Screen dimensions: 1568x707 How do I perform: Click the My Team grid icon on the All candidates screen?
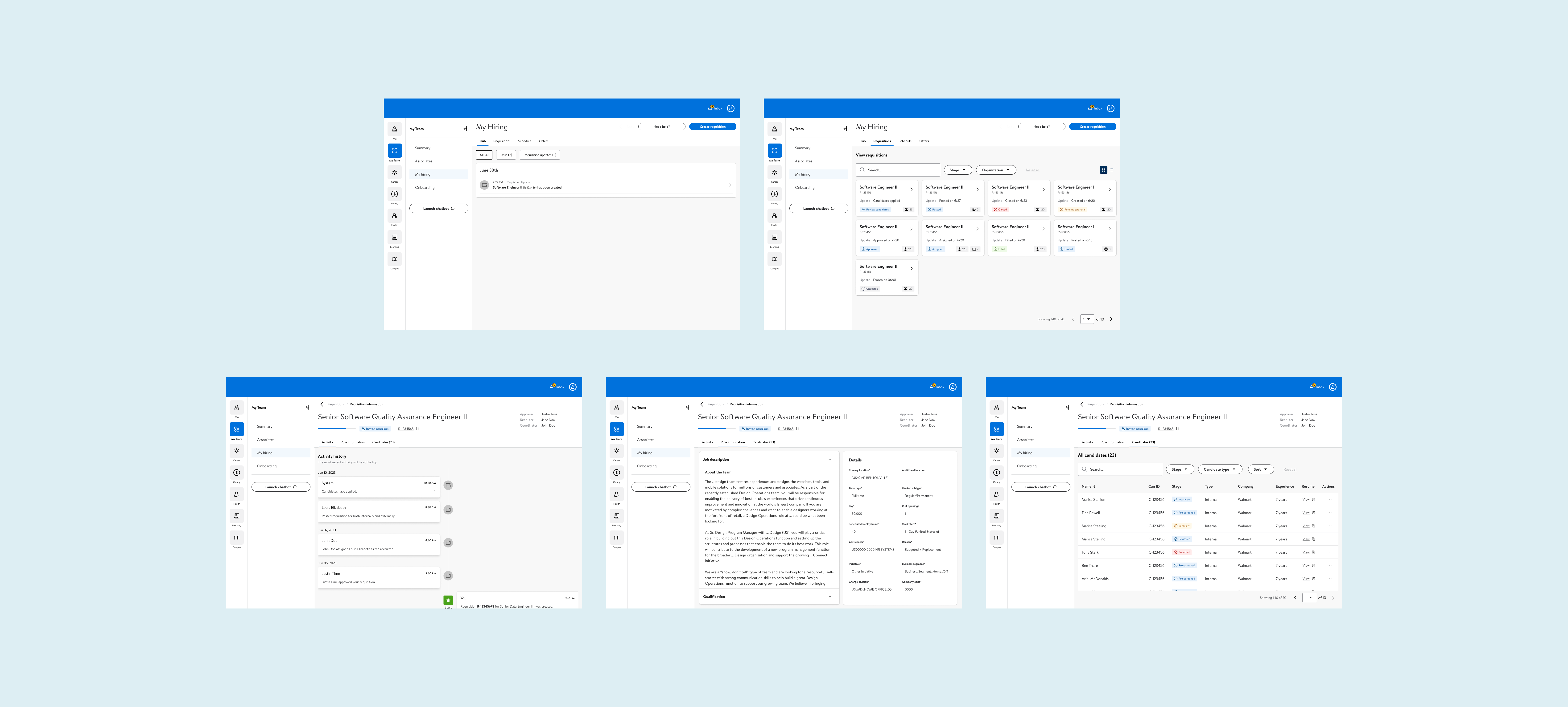[996, 430]
